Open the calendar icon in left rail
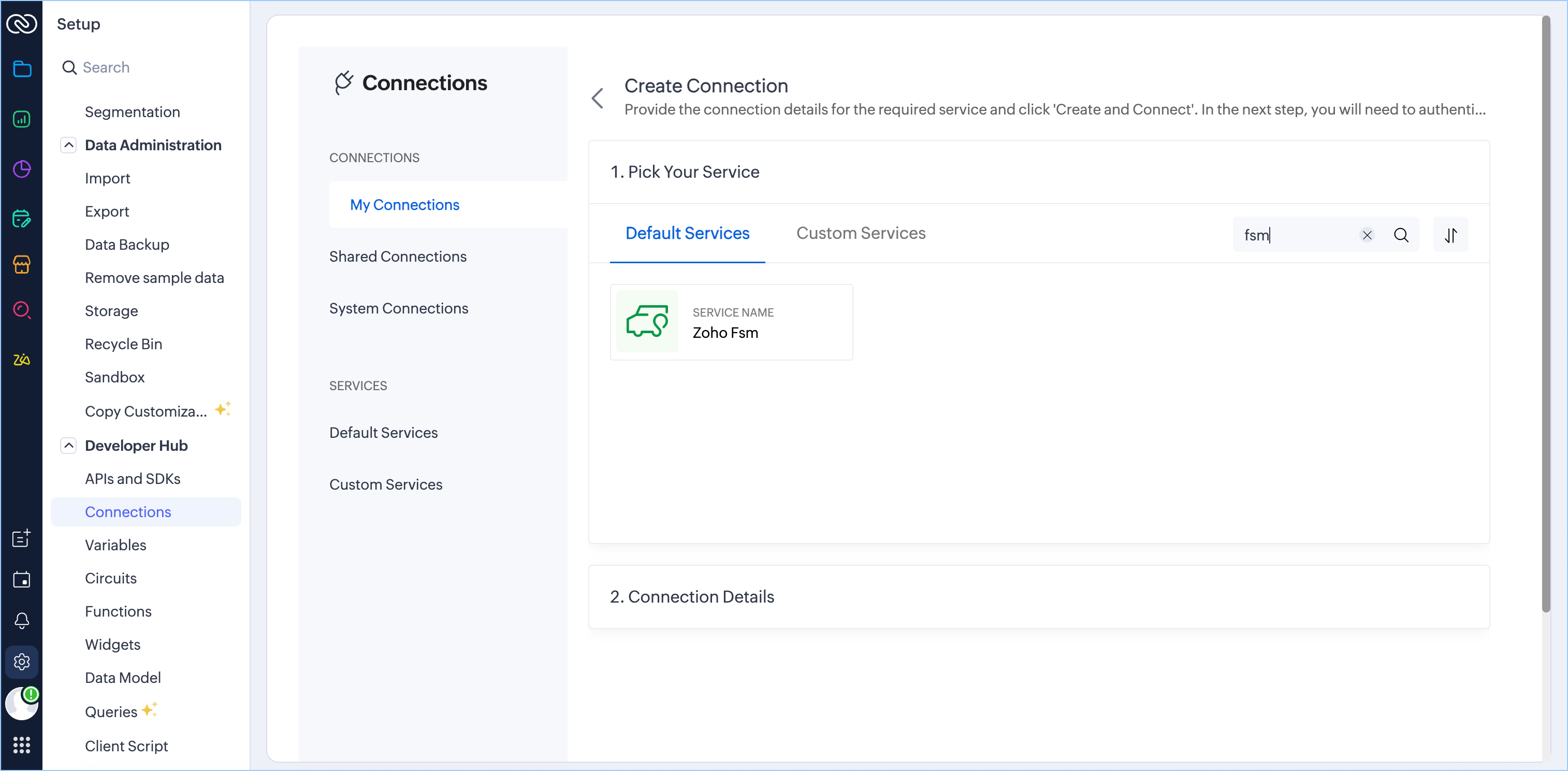 pyautogui.click(x=21, y=579)
